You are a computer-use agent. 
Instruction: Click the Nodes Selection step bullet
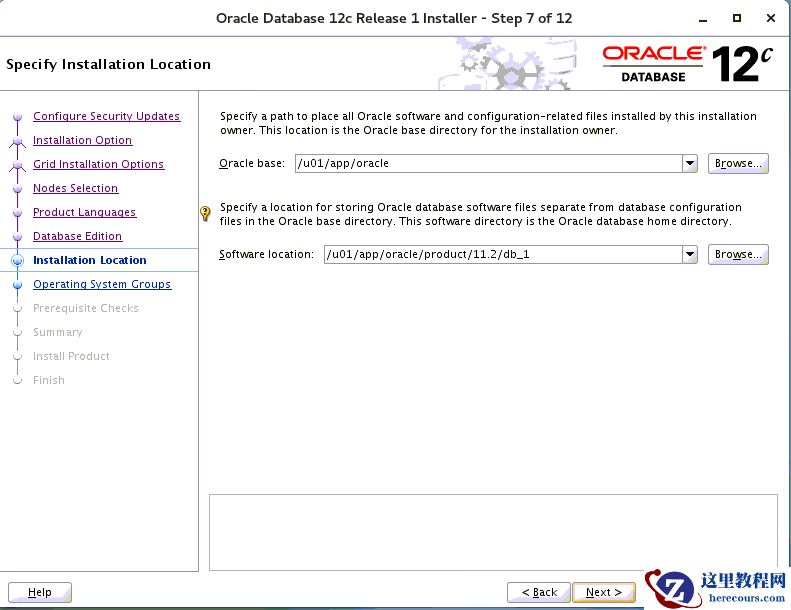click(x=18, y=189)
